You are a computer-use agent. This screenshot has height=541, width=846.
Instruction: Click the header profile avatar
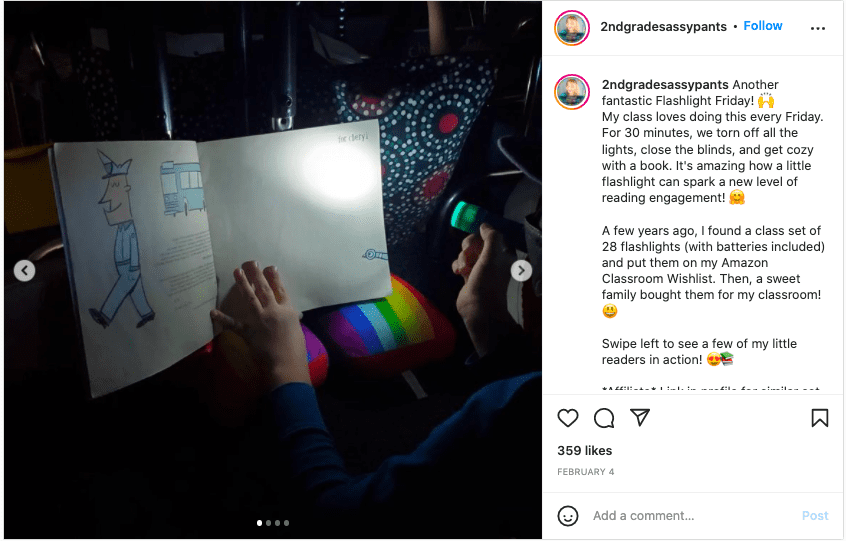click(572, 28)
